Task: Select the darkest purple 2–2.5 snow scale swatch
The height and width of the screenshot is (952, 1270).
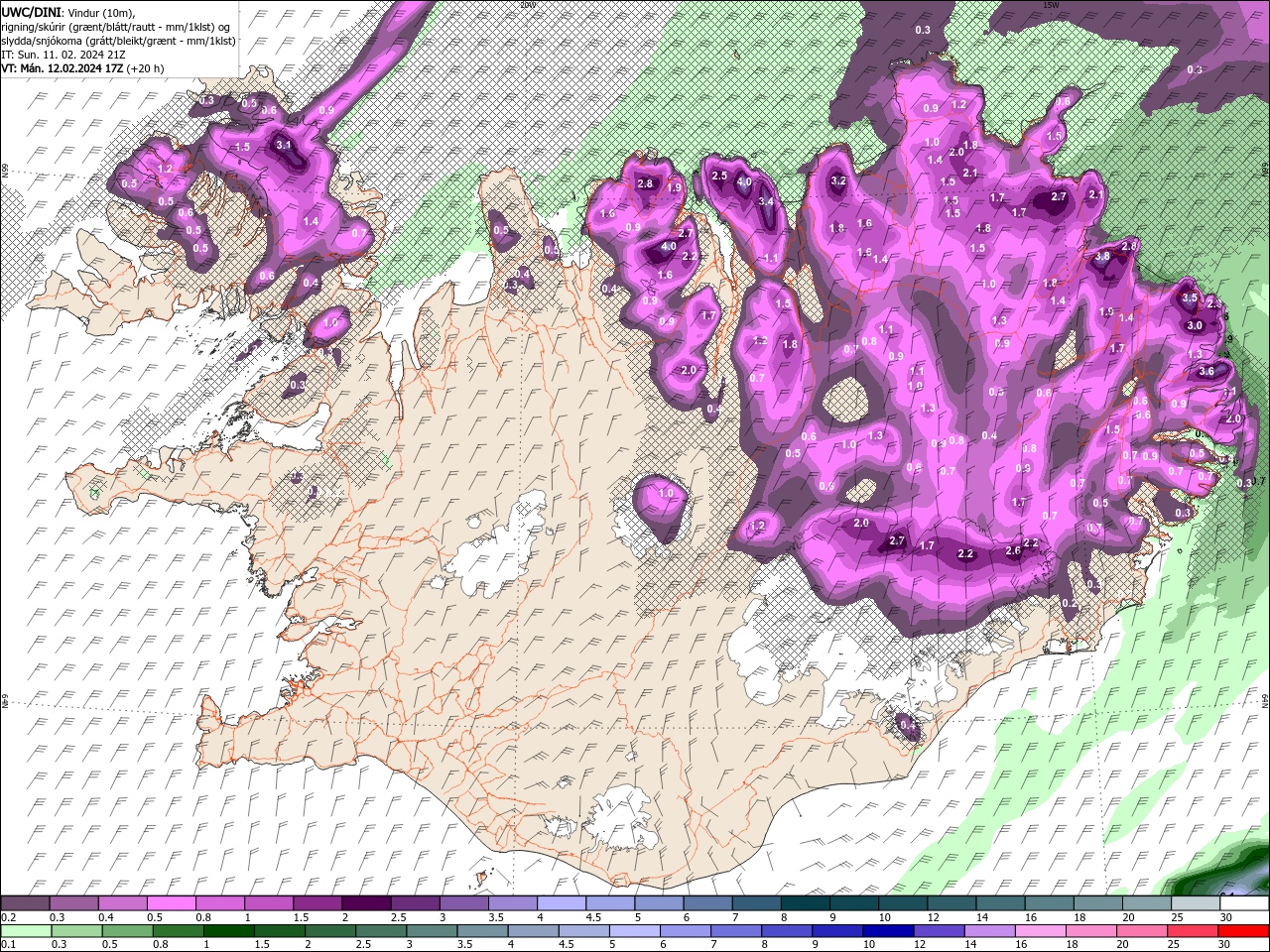Action: [x=365, y=903]
